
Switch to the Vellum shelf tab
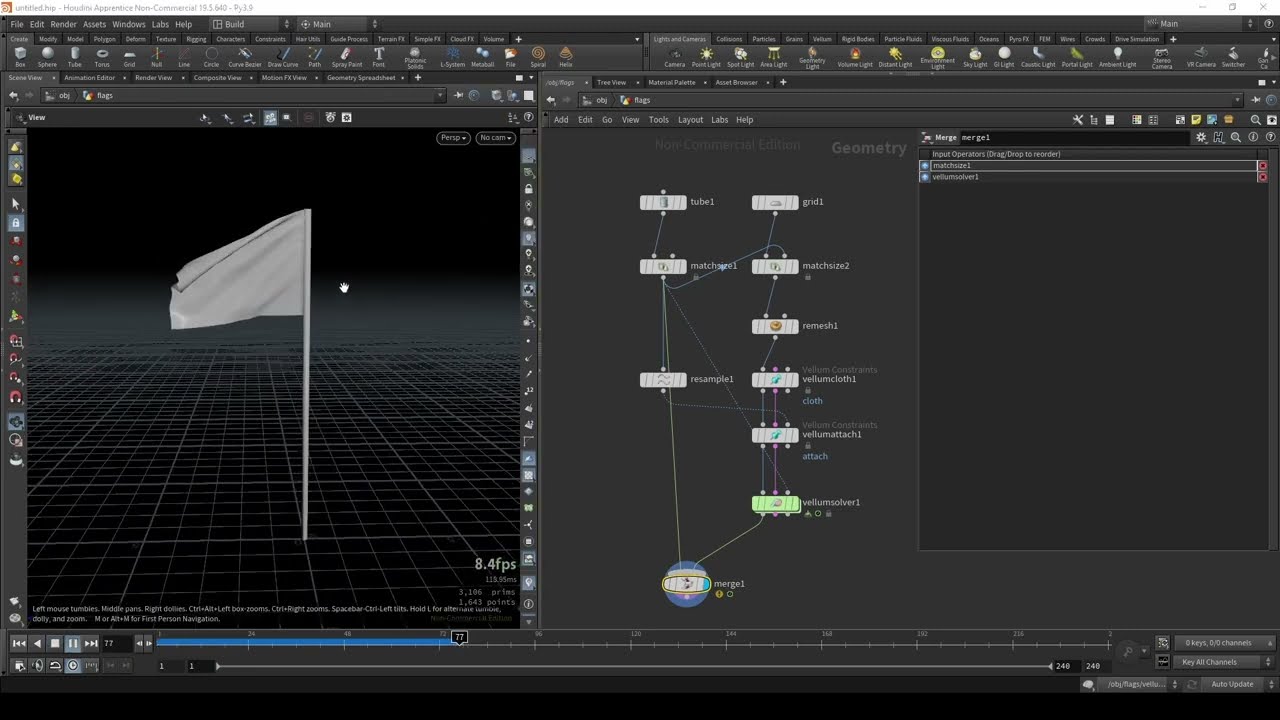pyautogui.click(x=822, y=39)
